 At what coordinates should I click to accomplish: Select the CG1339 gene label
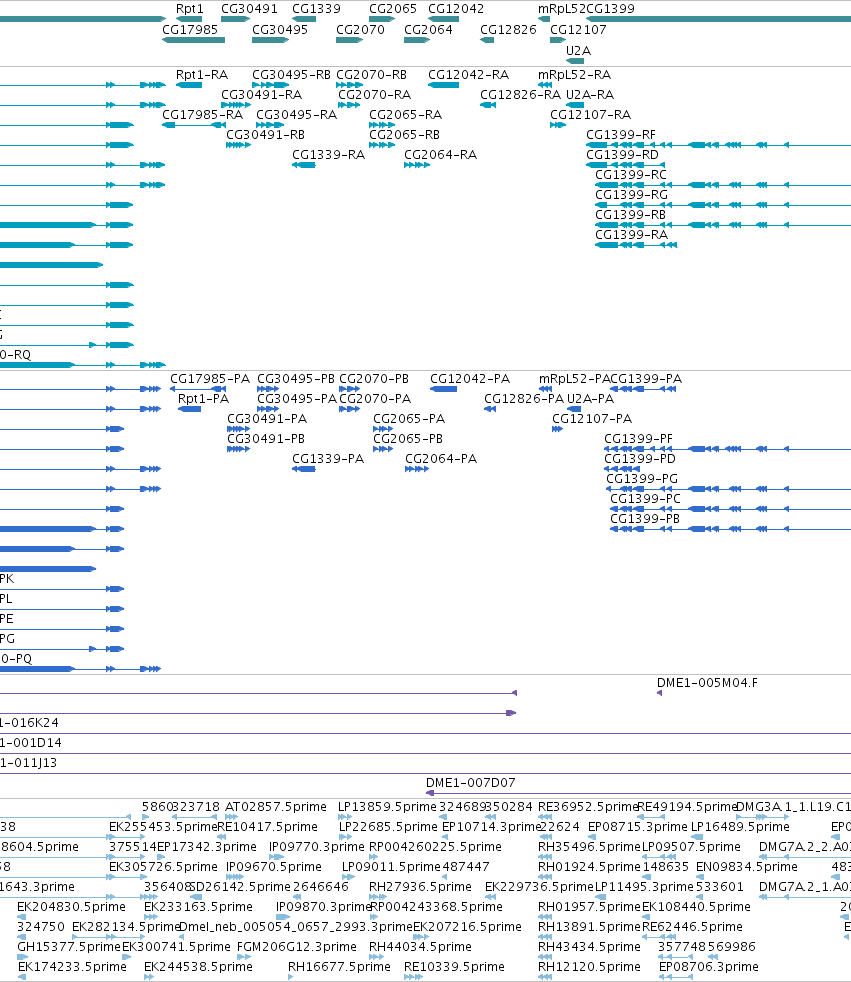pyautogui.click(x=316, y=9)
